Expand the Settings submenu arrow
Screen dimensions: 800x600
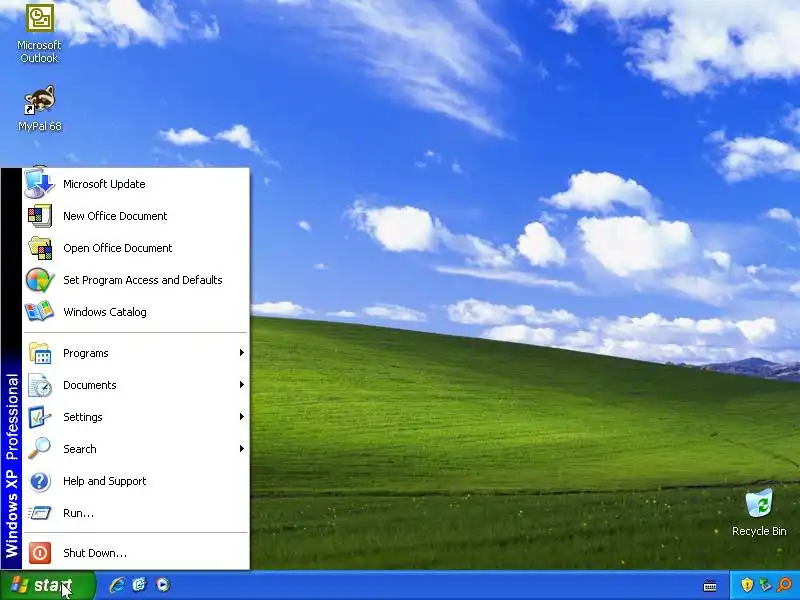click(x=242, y=417)
